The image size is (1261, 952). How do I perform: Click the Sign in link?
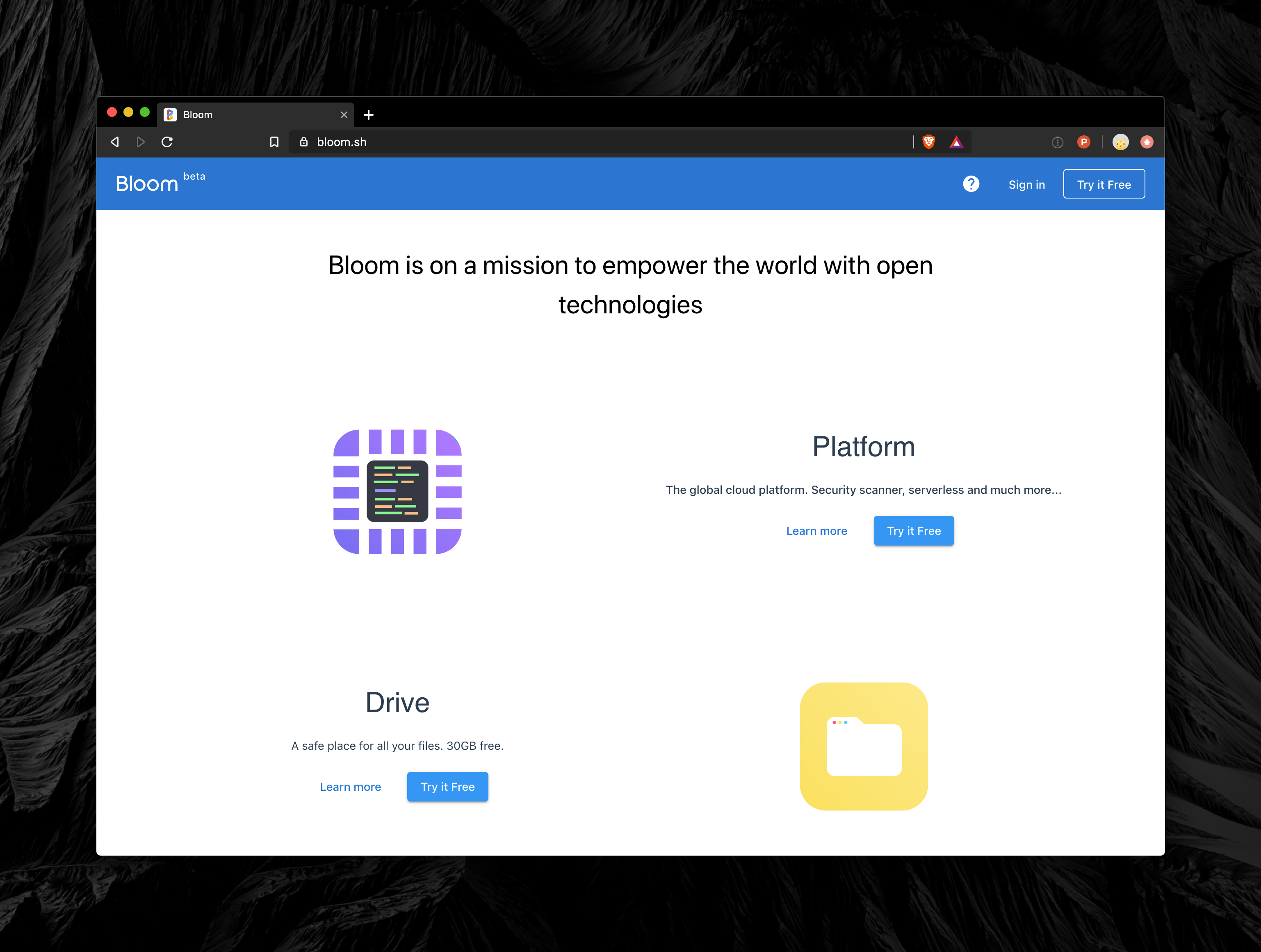pyautogui.click(x=1026, y=185)
